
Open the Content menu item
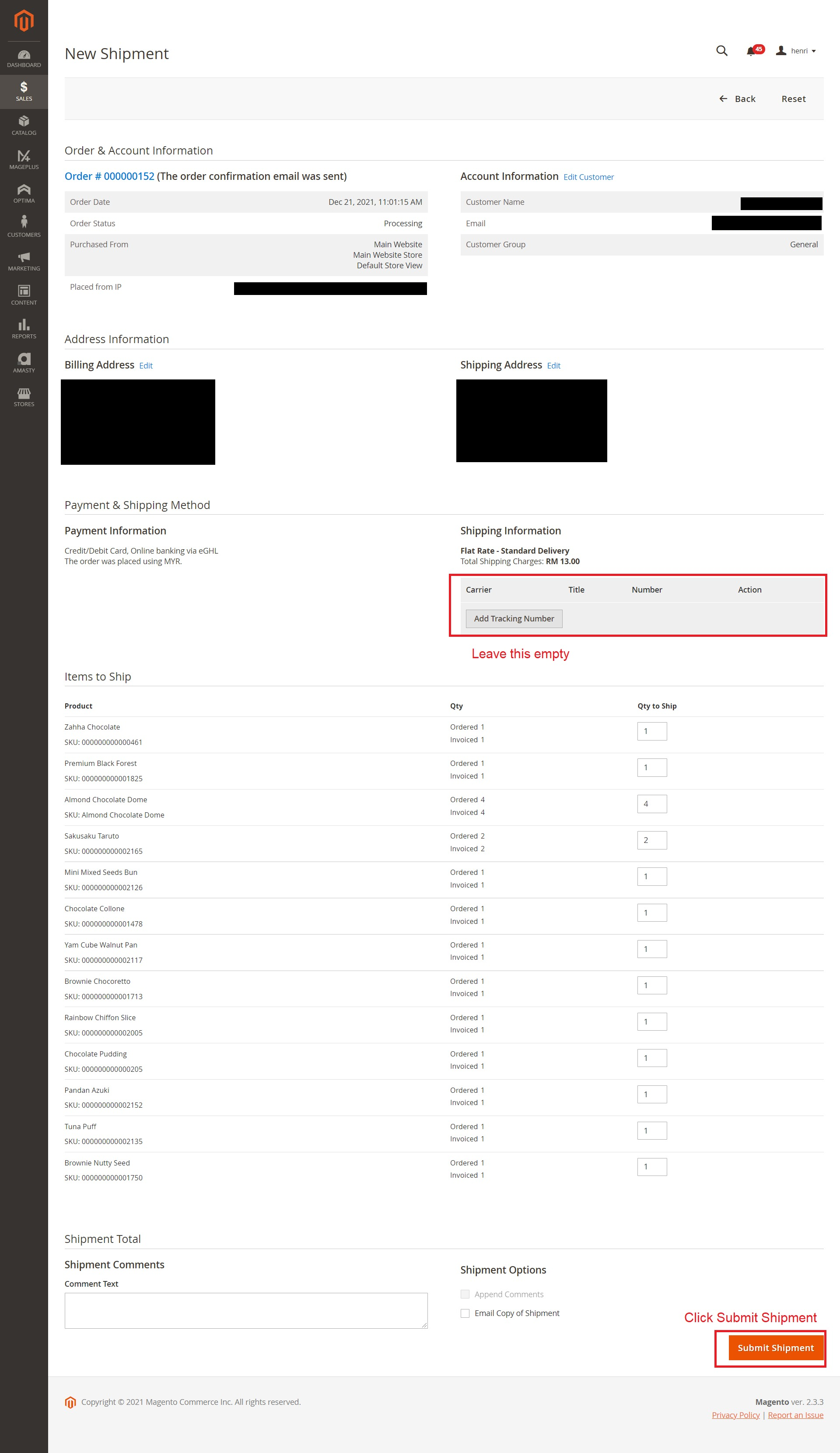pos(24,295)
